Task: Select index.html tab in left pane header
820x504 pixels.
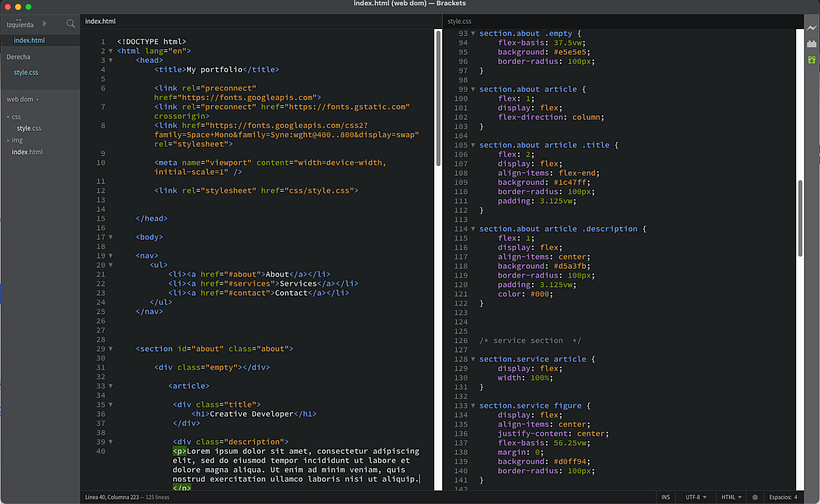Action: point(100,21)
